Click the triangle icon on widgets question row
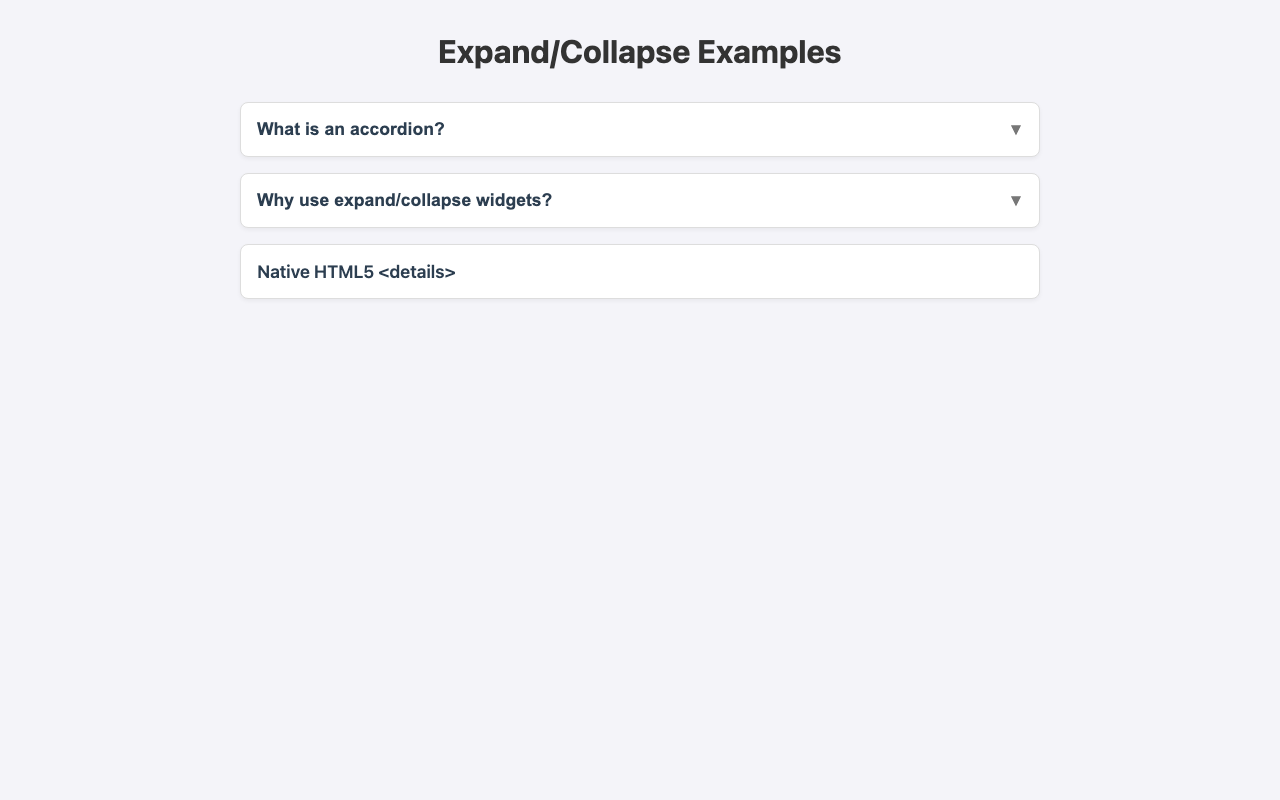 (x=1015, y=201)
